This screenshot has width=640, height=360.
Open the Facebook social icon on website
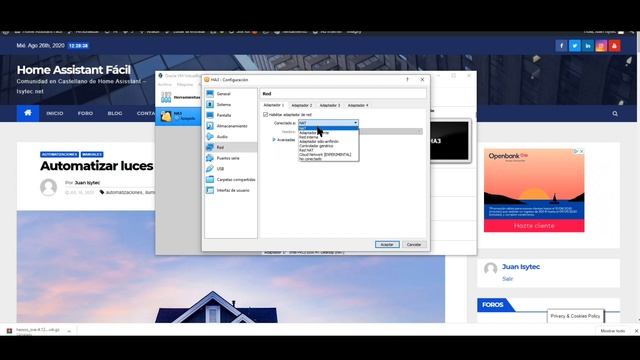[561, 46]
